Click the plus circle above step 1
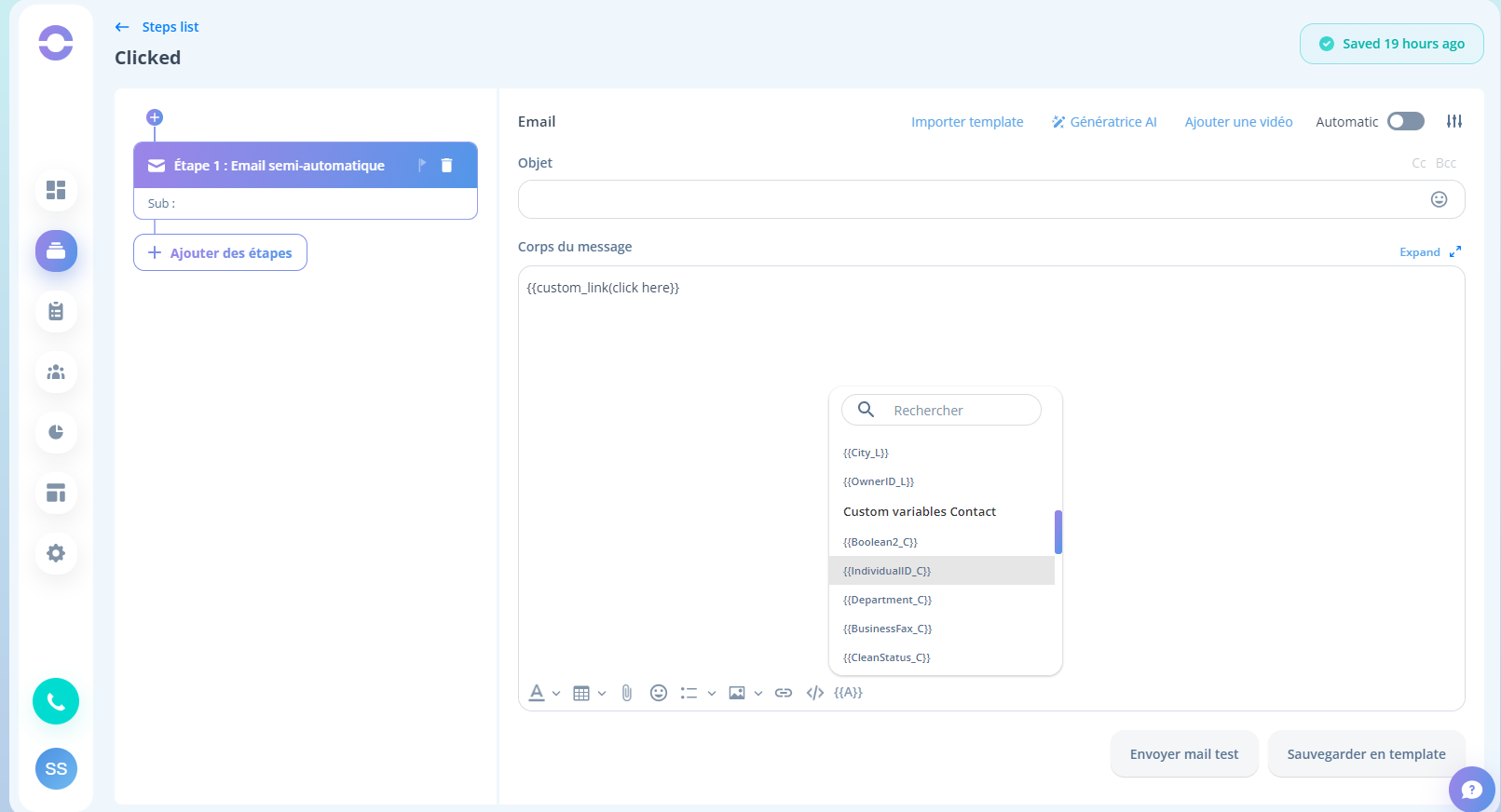The width and height of the screenshot is (1501, 812). click(x=155, y=117)
